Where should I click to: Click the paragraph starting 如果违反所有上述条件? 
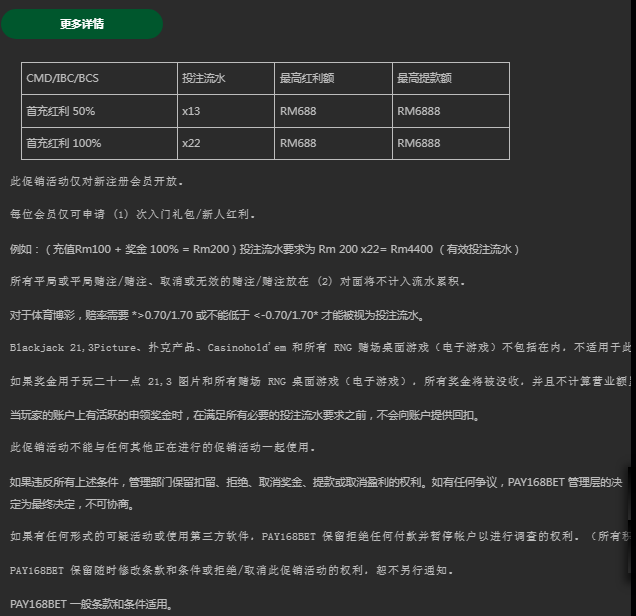pos(316,493)
